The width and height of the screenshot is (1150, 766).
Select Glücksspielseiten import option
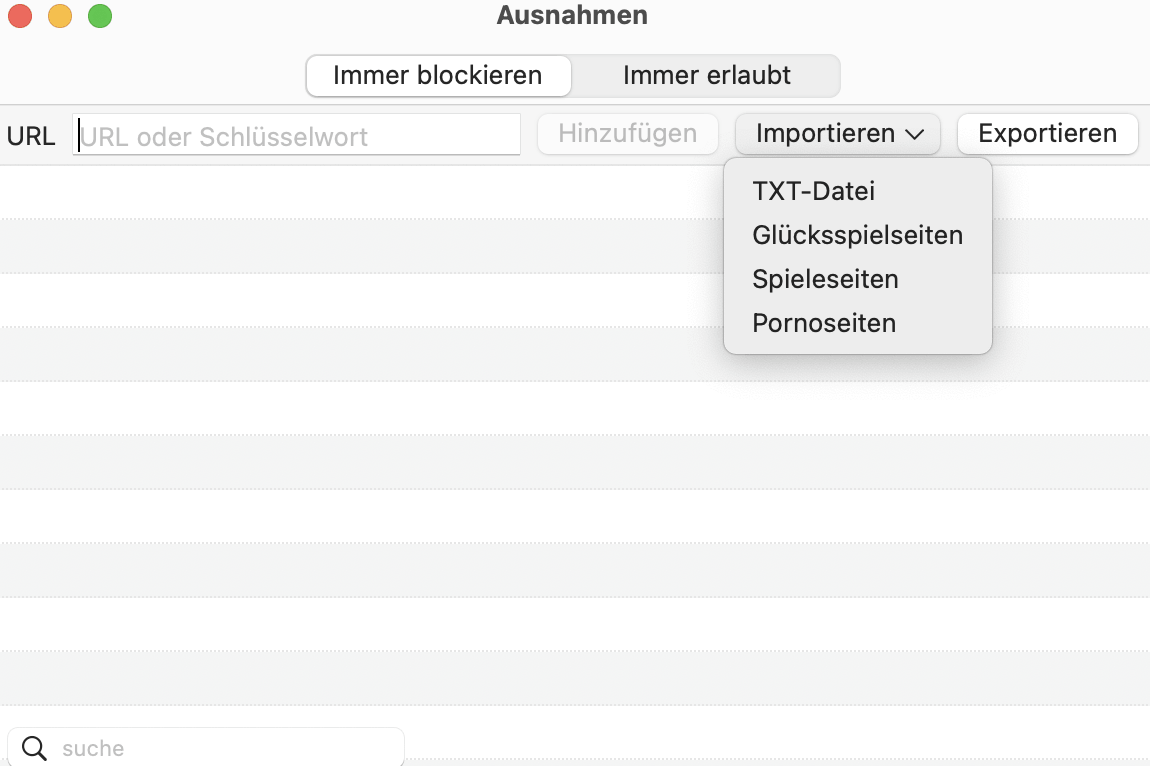click(857, 236)
